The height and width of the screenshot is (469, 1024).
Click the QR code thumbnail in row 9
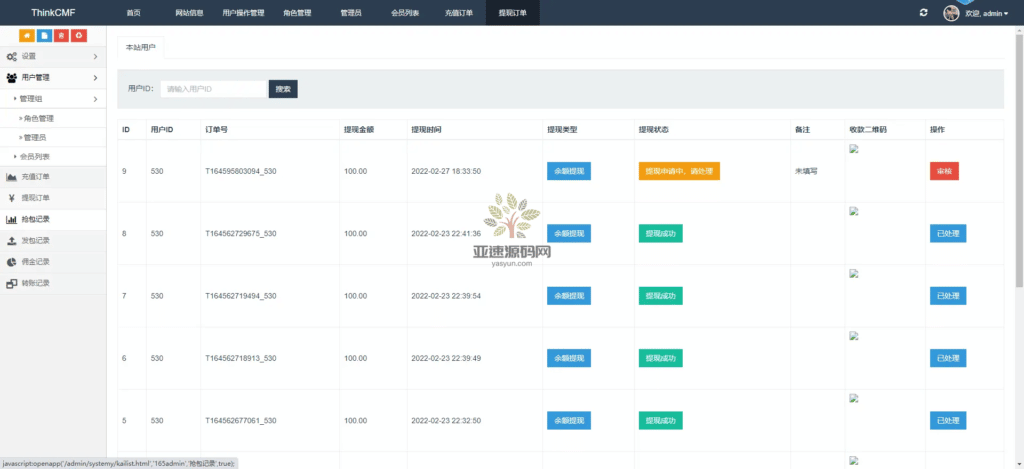tap(854, 150)
